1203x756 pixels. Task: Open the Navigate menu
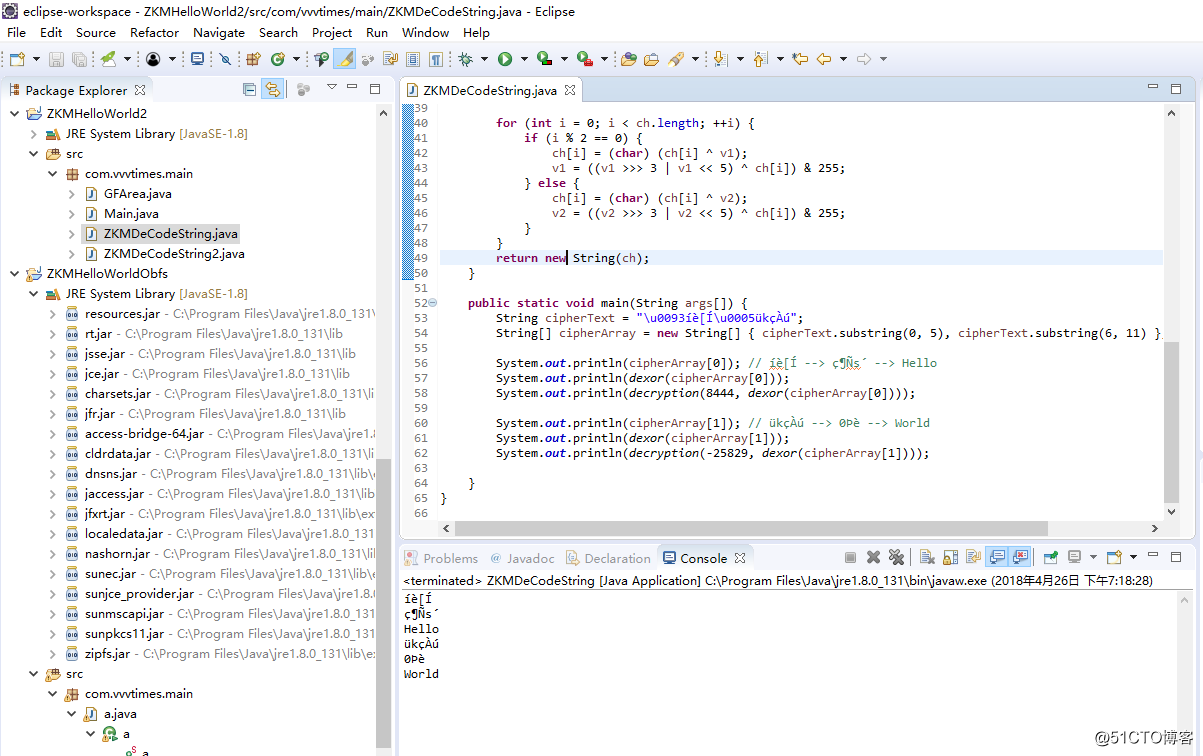(x=219, y=32)
